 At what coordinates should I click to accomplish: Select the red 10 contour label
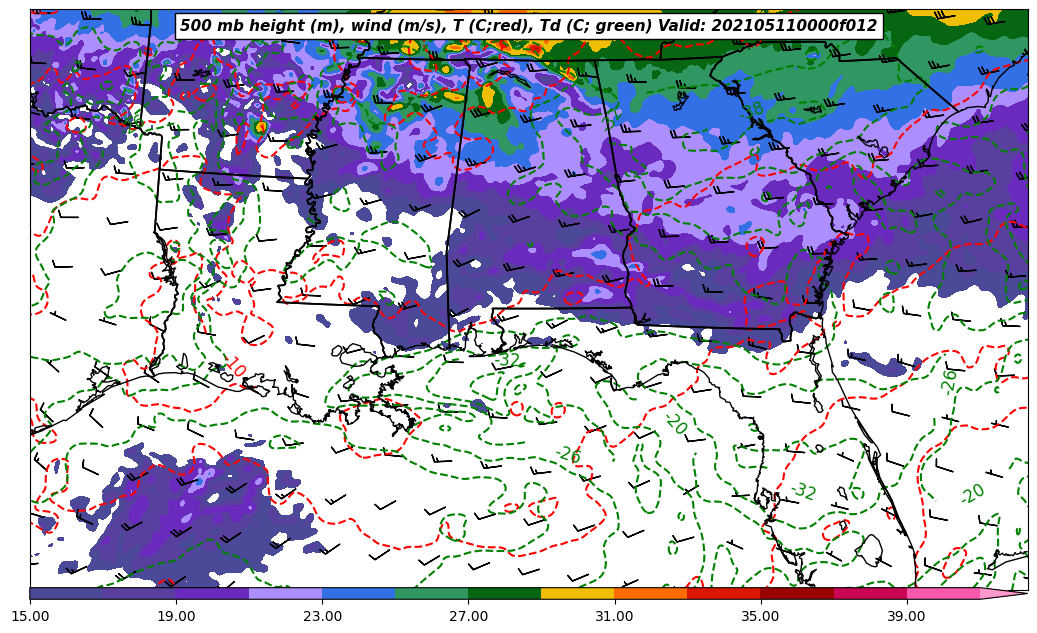pos(233,368)
